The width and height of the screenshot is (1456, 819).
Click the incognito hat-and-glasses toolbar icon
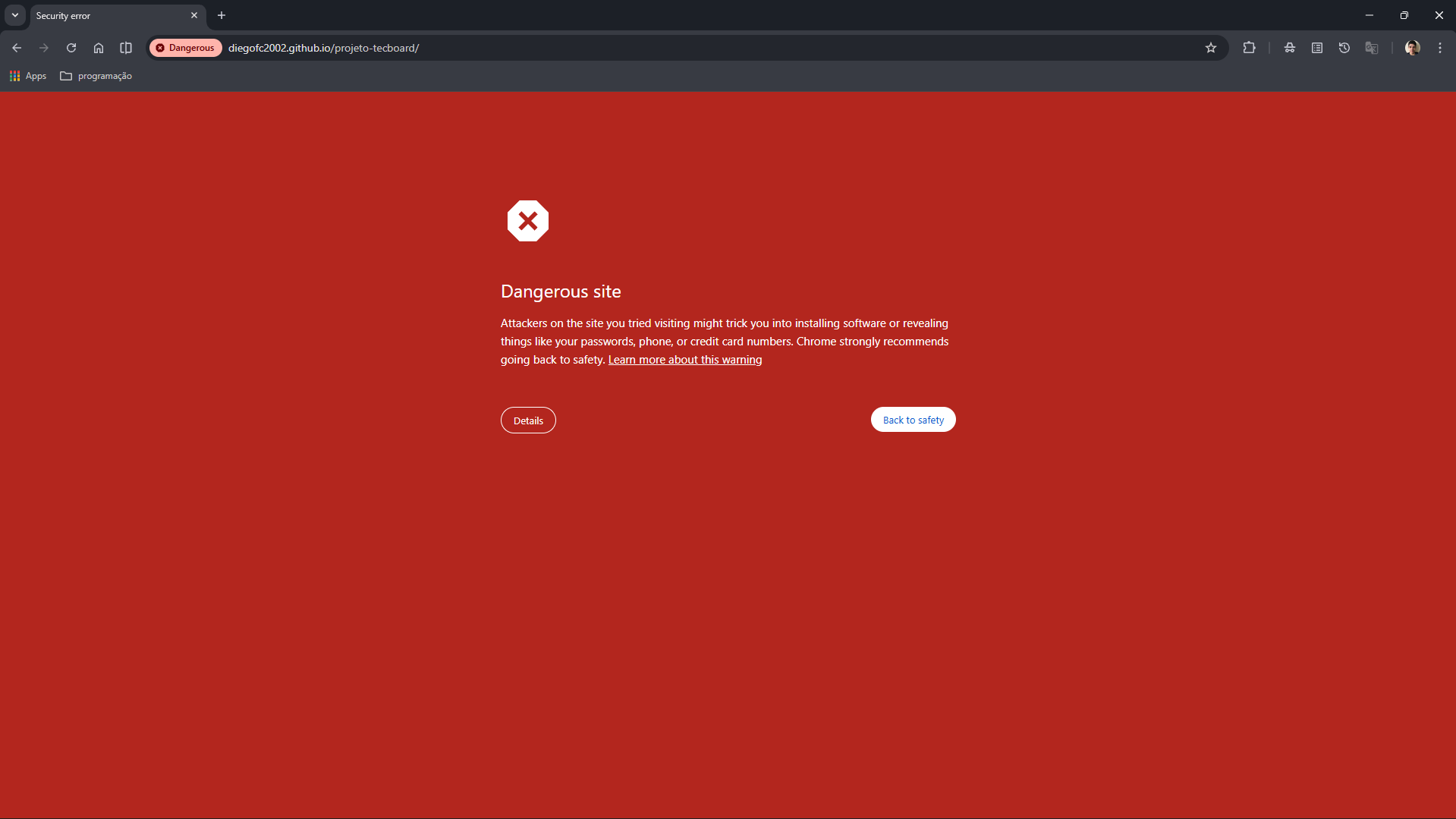pos(1290,48)
